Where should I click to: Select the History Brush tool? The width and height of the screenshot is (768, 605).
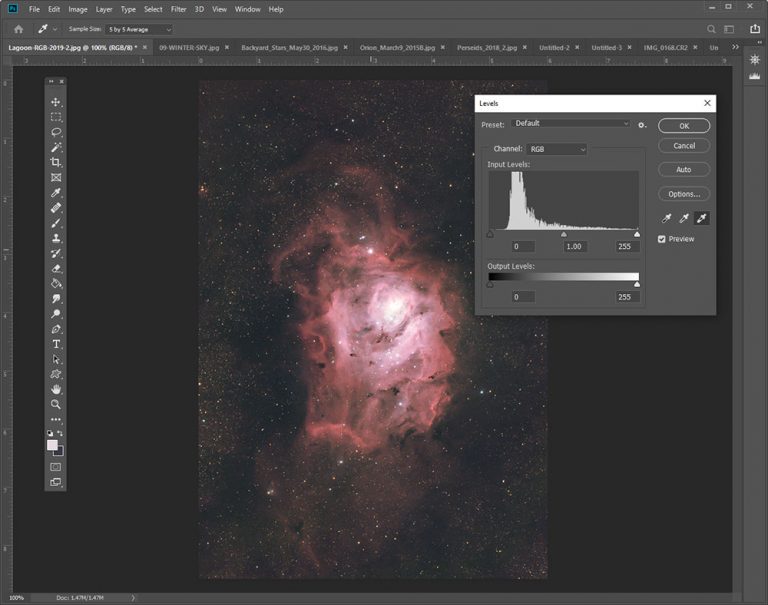(x=56, y=253)
